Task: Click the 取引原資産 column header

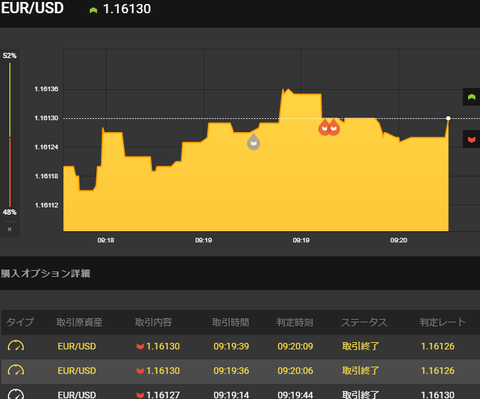Action: pyautogui.click(x=79, y=322)
